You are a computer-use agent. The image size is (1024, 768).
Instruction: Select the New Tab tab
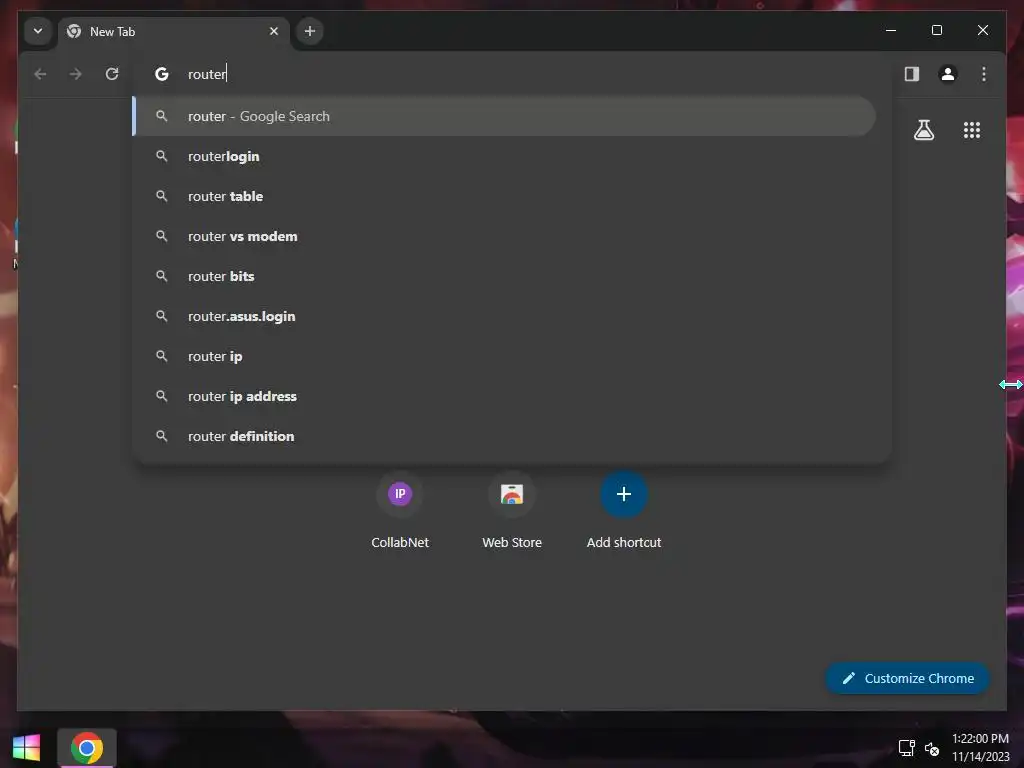click(174, 31)
